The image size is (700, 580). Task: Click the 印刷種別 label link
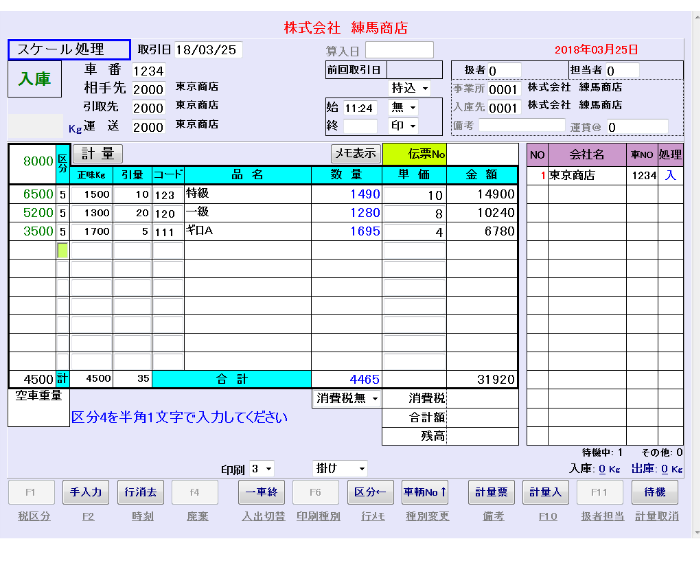point(318,516)
